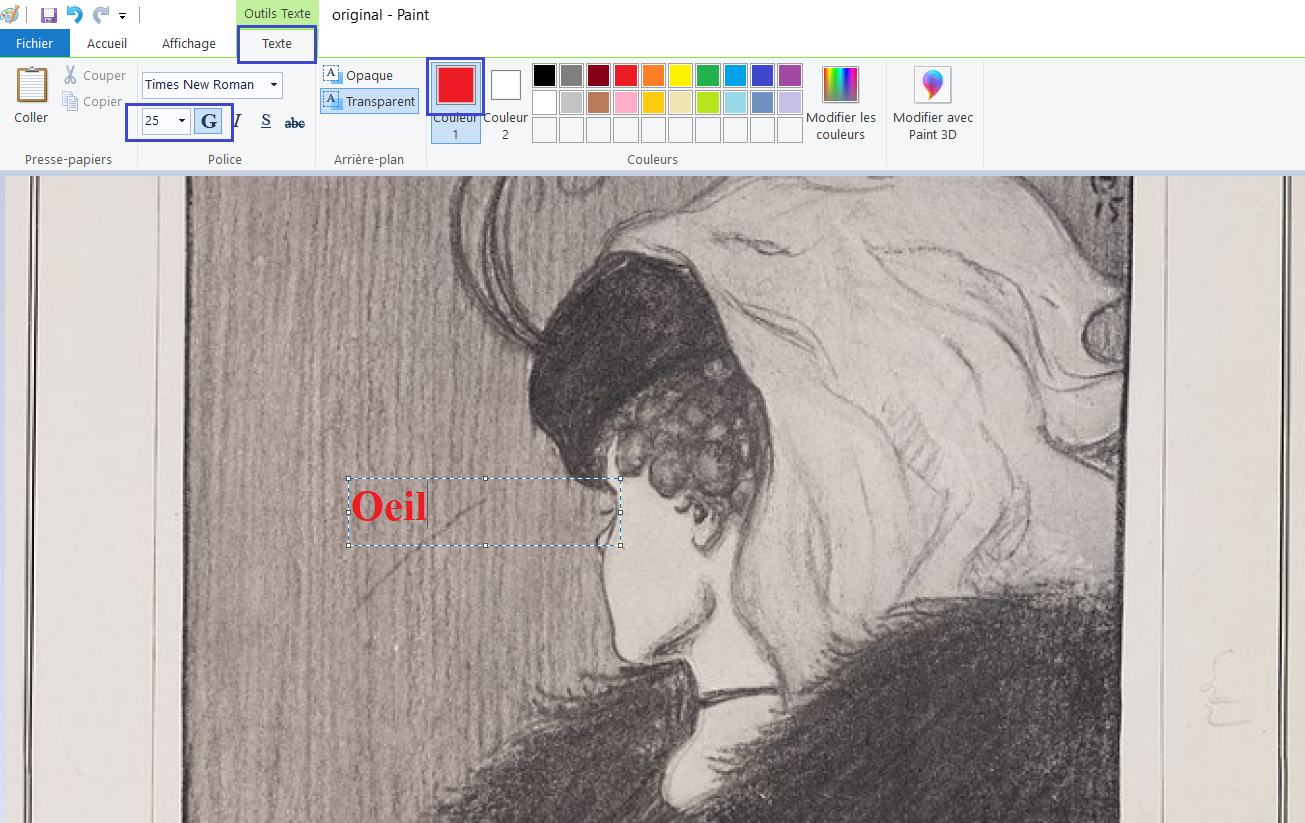Select the light gray palette swatch

pyautogui.click(x=571, y=102)
